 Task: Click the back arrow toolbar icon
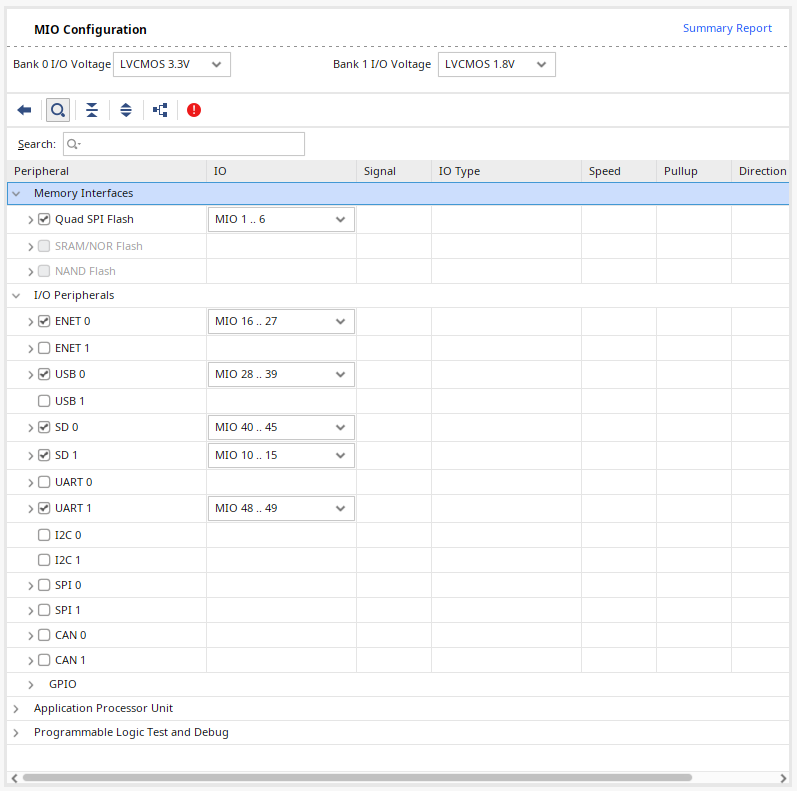click(x=24, y=110)
